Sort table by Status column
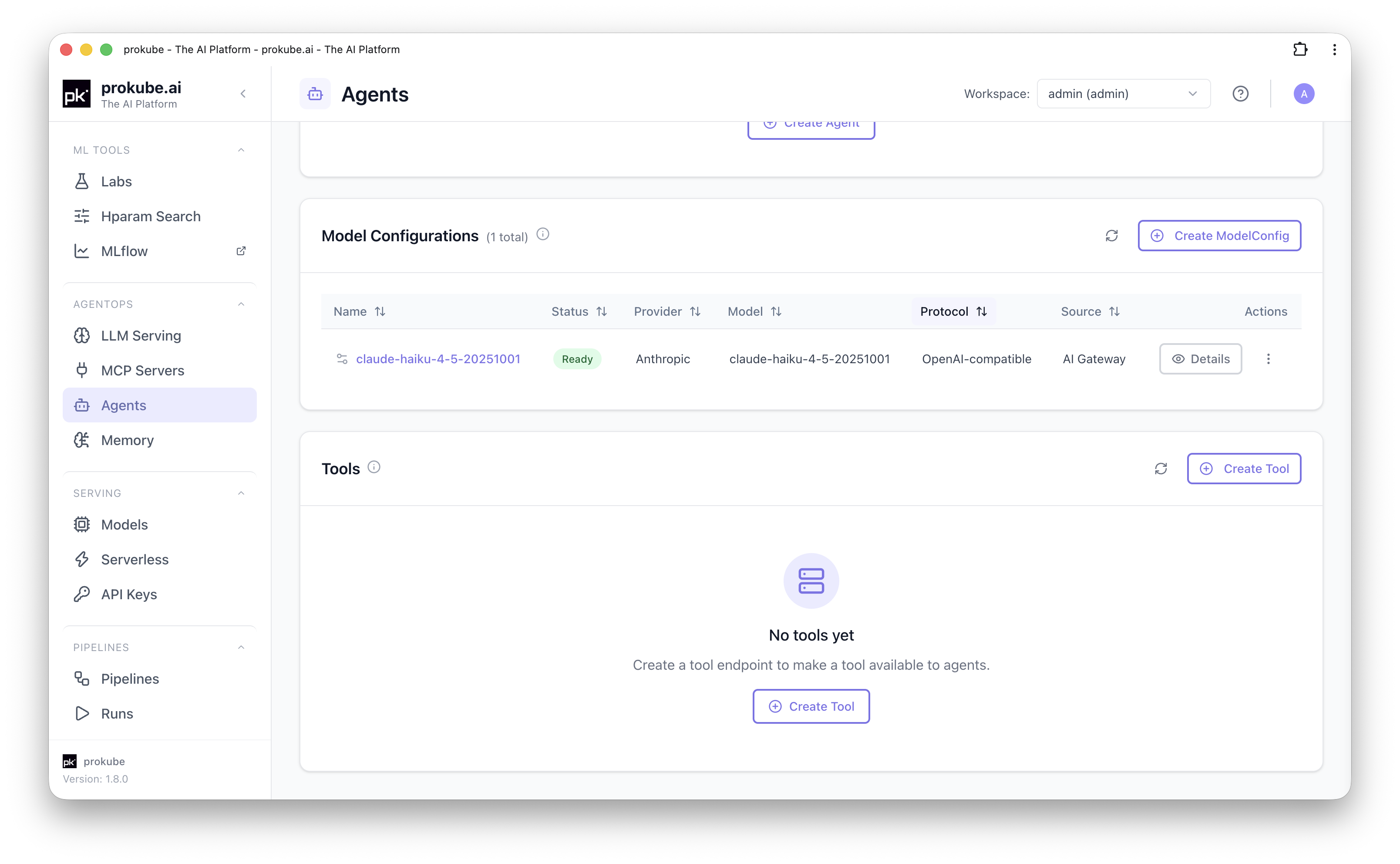The height and width of the screenshot is (864, 1400). tap(579, 311)
